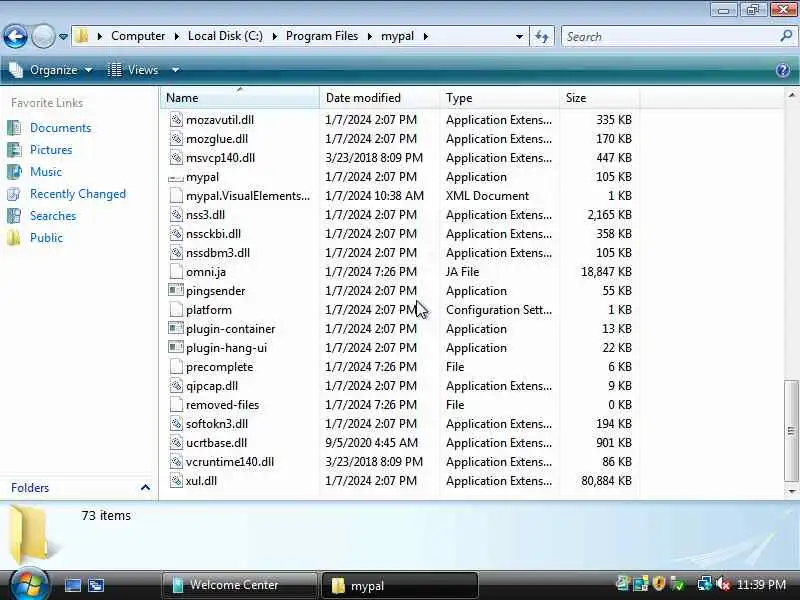
Task: Open the Searches favorite link icon
Action: tap(14, 216)
